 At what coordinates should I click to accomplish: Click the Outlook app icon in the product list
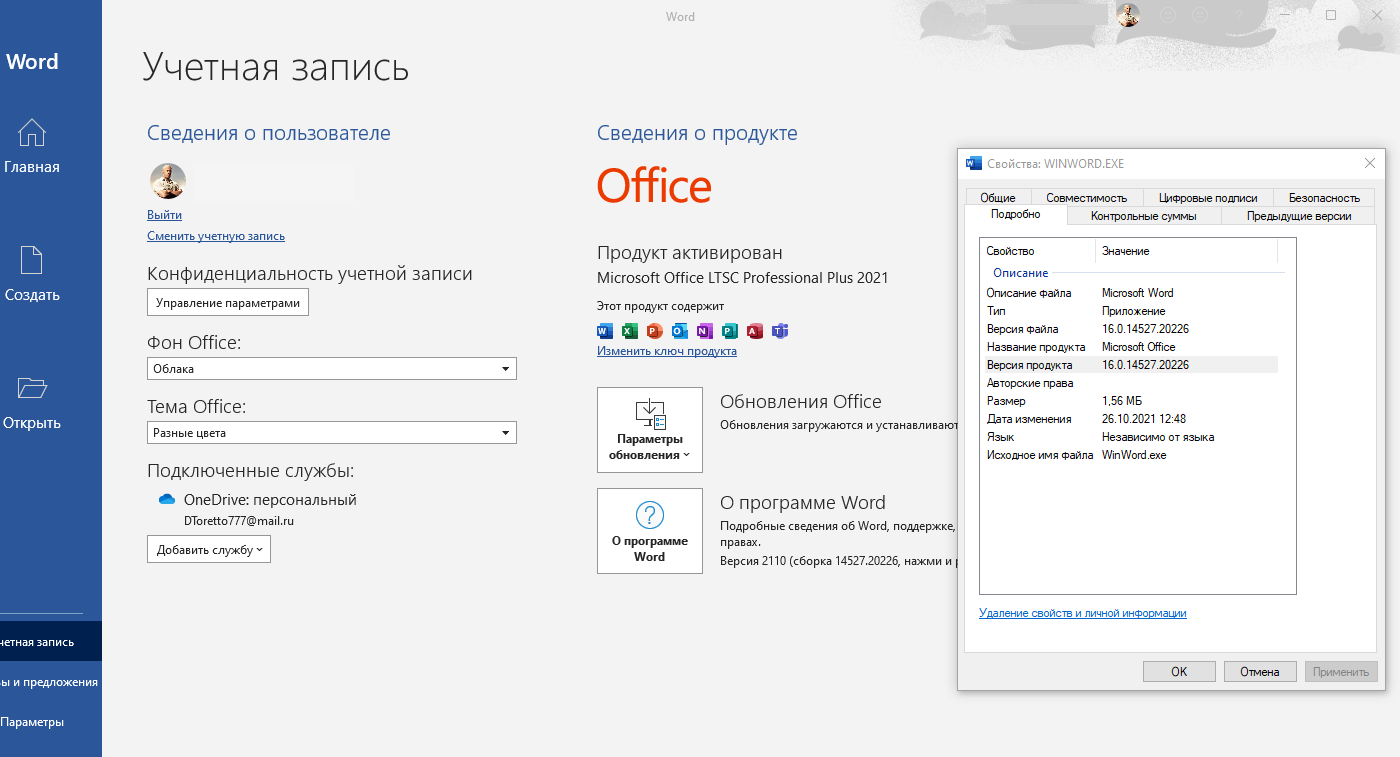click(x=680, y=331)
